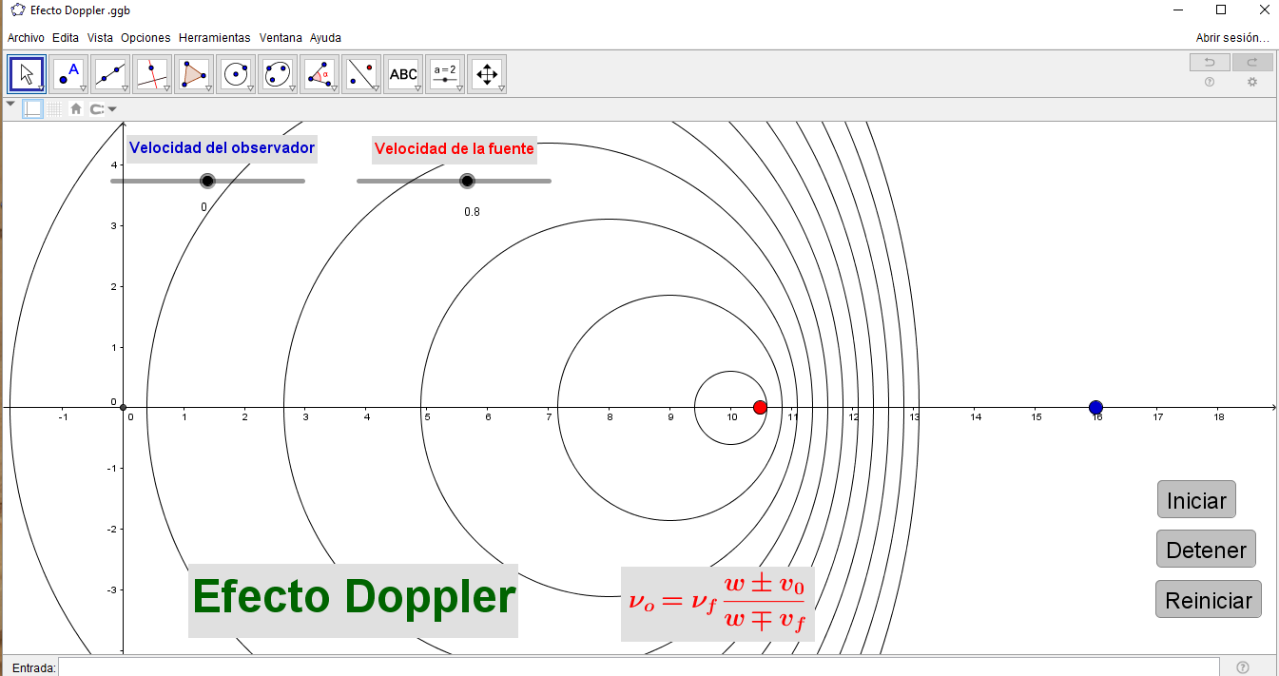1279x676 pixels.
Task: Open the Archivo menu
Action: 26,38
